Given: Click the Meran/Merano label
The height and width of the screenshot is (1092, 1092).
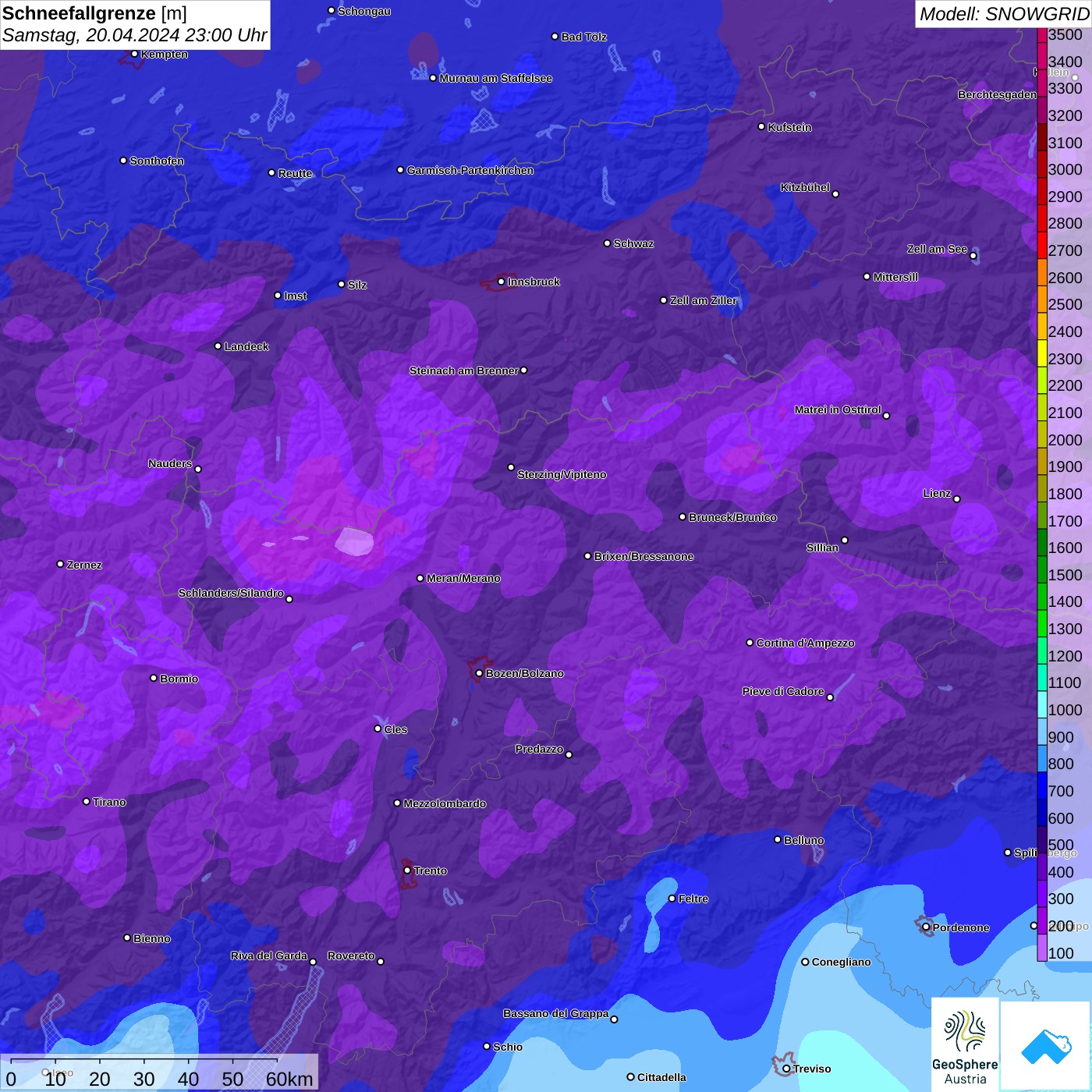Looking at the screenshot, I should (x=463, y=578).
